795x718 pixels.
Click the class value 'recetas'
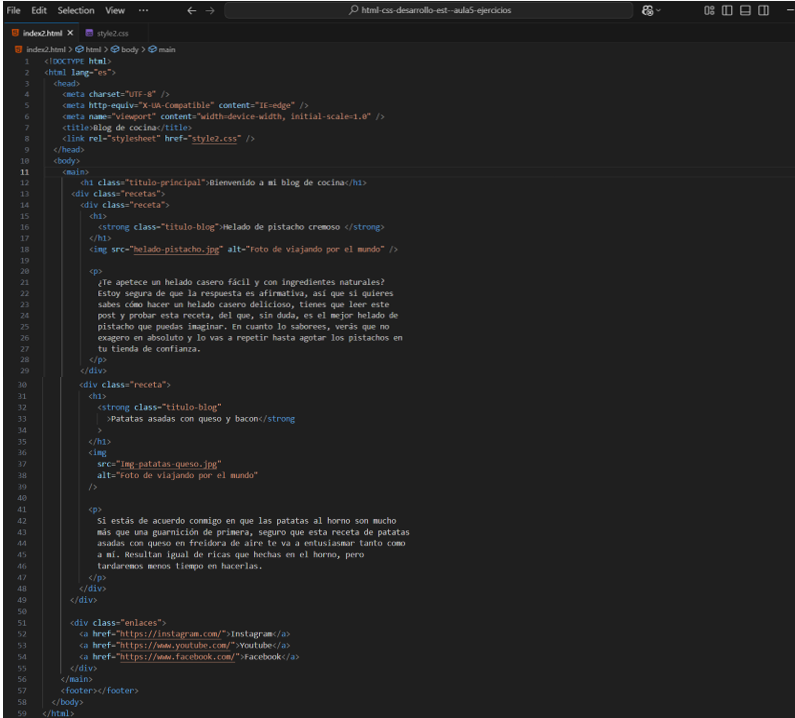pos(140,194)
